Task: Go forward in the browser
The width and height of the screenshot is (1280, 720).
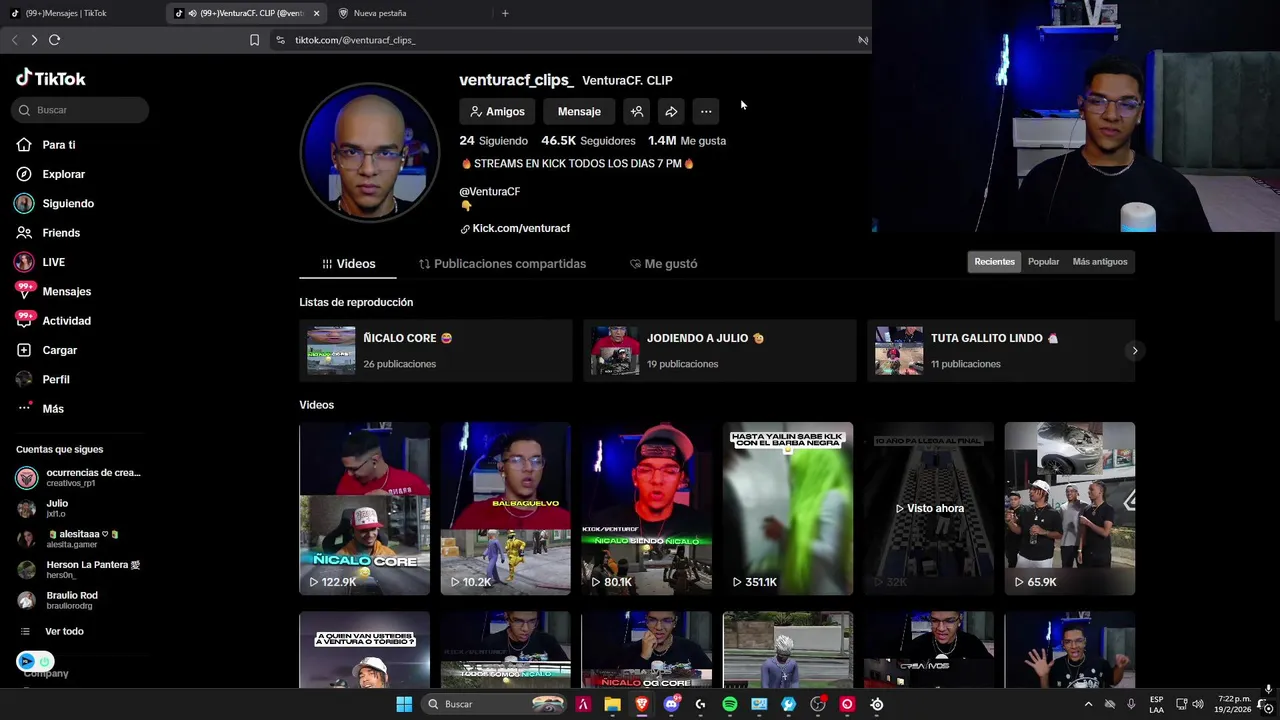Action: tap(34, 40)
